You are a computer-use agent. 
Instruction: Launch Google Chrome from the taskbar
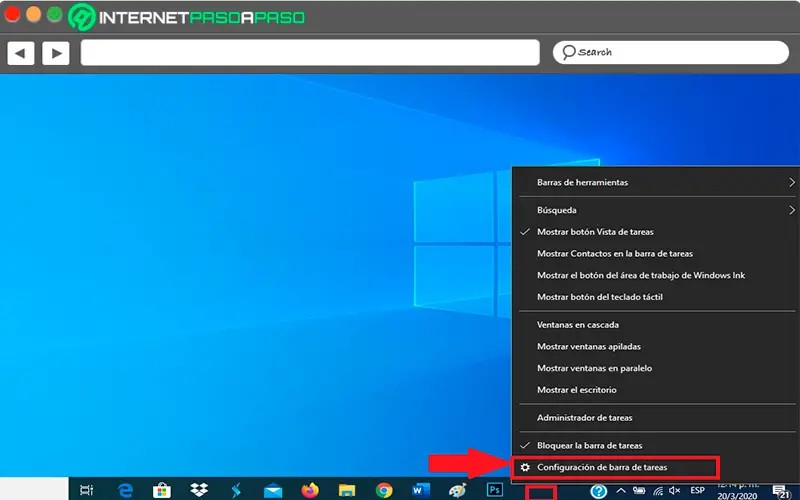pos(384,490)
